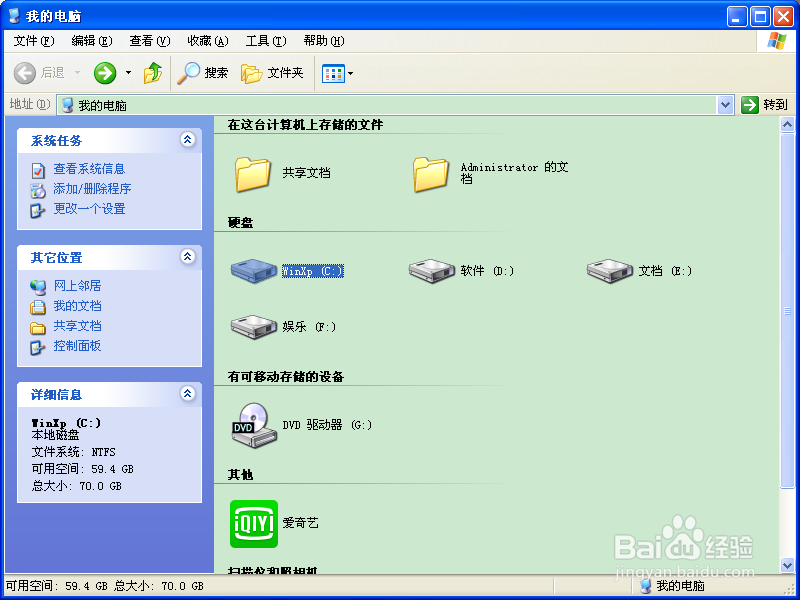The image size is (800, 600).
Task: Click the 添加/删除程序 icon
Action: [38, 190]
